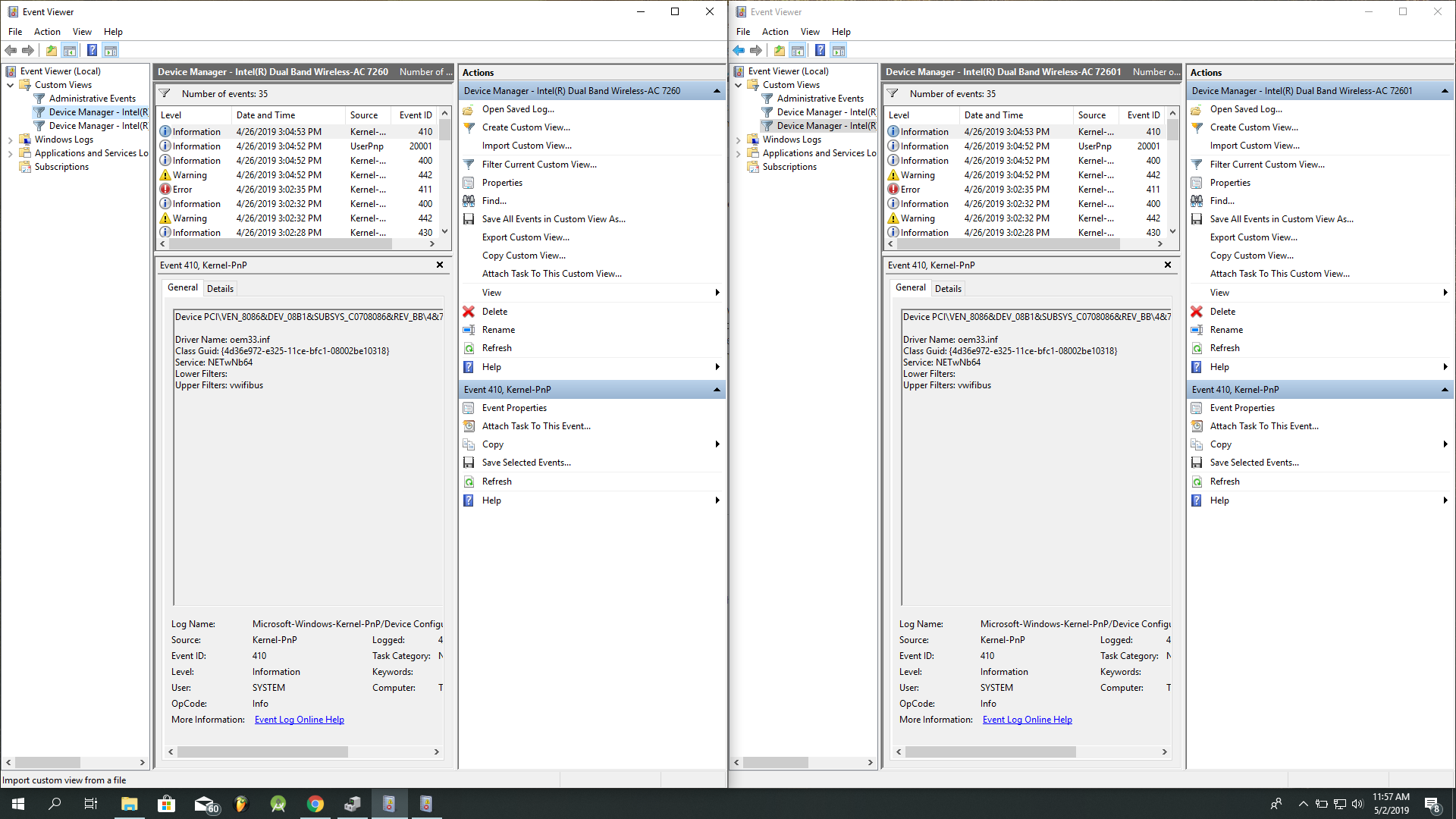Click the Find binoculars icon in left Actions pane

(x=469, y=201)
